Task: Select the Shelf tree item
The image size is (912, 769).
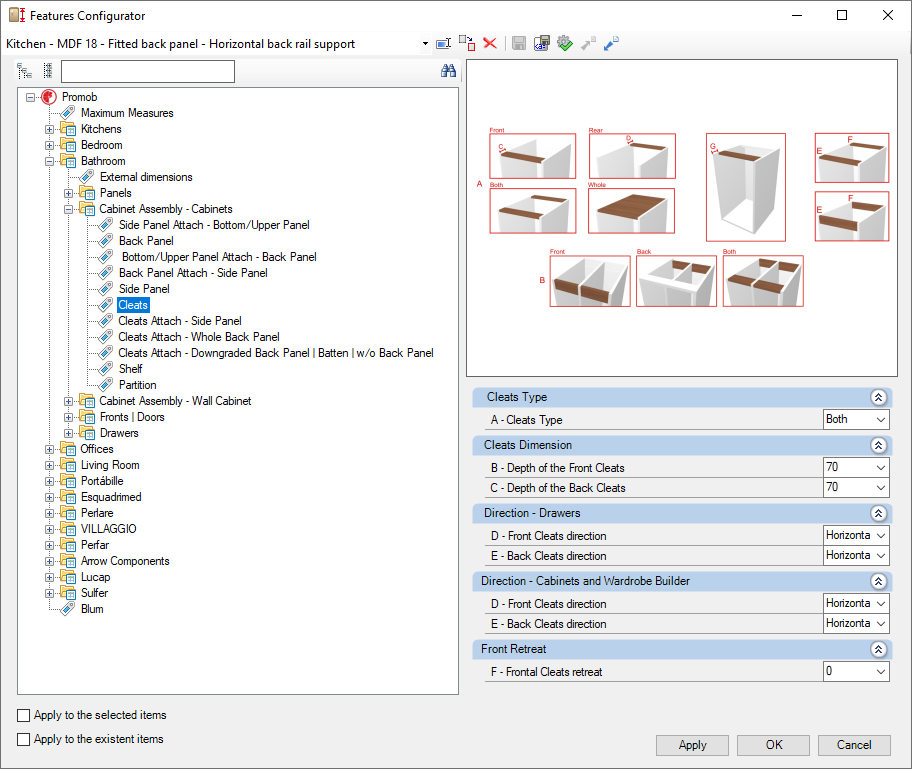Action: coord(130,369)
